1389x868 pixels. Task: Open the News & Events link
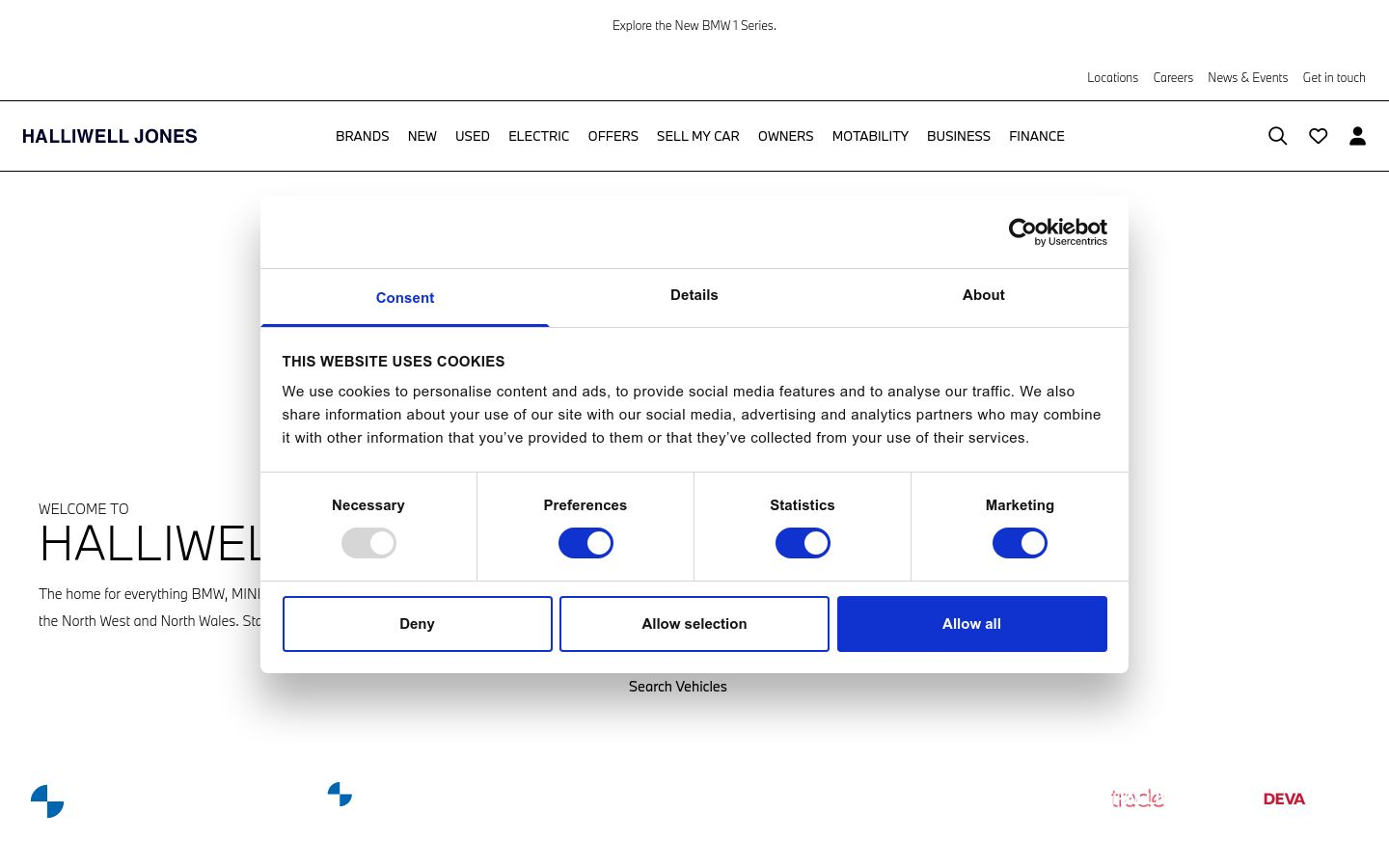pos(1248,78)
